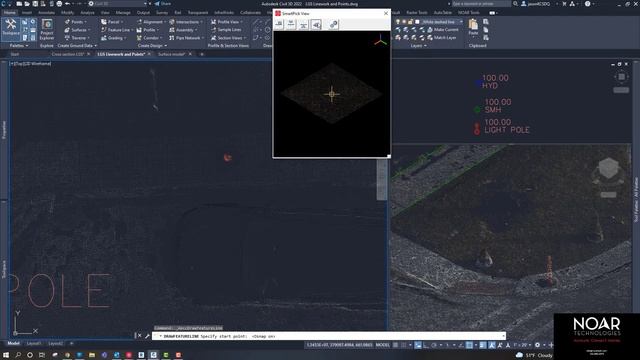Open the Start drawing tab
The image size is (640, 360).
tap(15, 54)
